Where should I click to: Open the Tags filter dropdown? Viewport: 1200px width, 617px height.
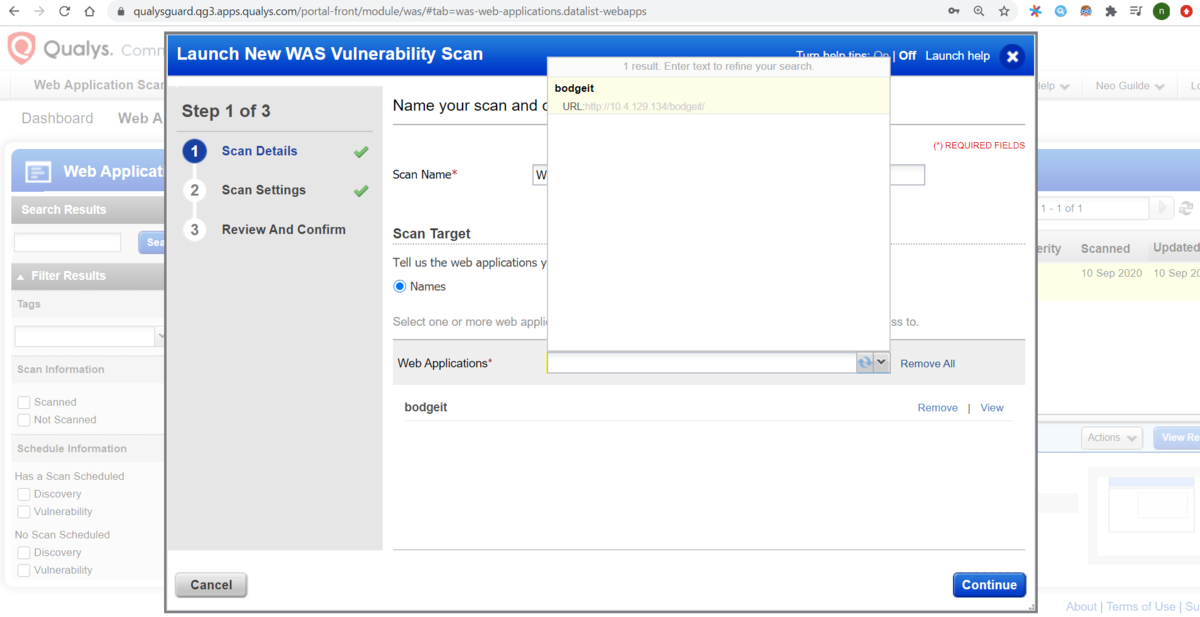(x=159, y=337)
